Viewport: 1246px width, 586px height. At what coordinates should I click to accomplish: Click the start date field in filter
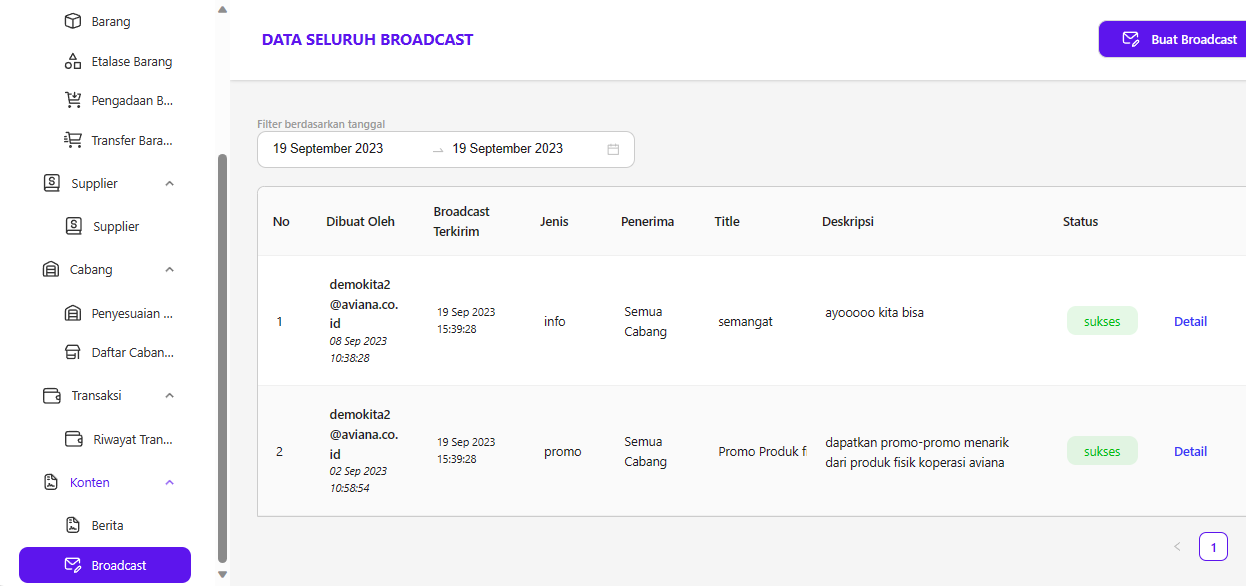[329, 149]
